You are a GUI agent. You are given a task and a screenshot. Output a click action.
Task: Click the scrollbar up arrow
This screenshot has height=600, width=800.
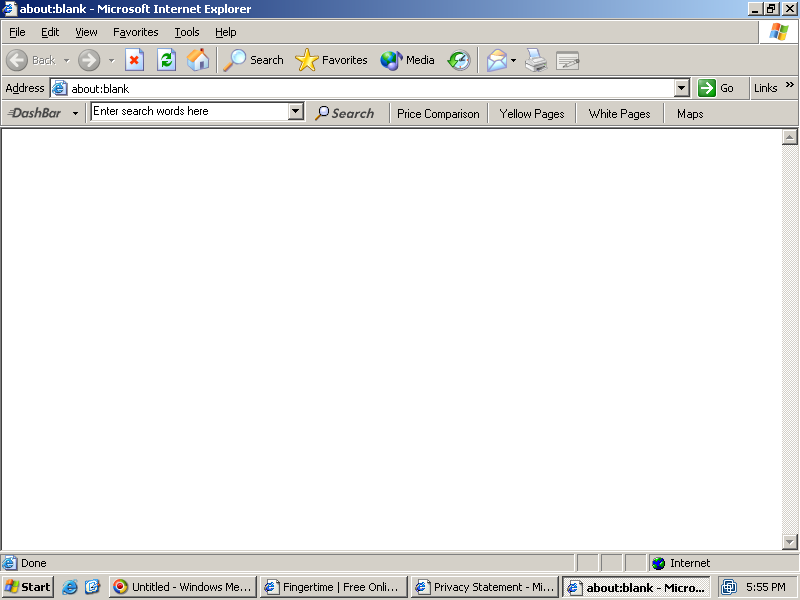click(x=789, y=137)
